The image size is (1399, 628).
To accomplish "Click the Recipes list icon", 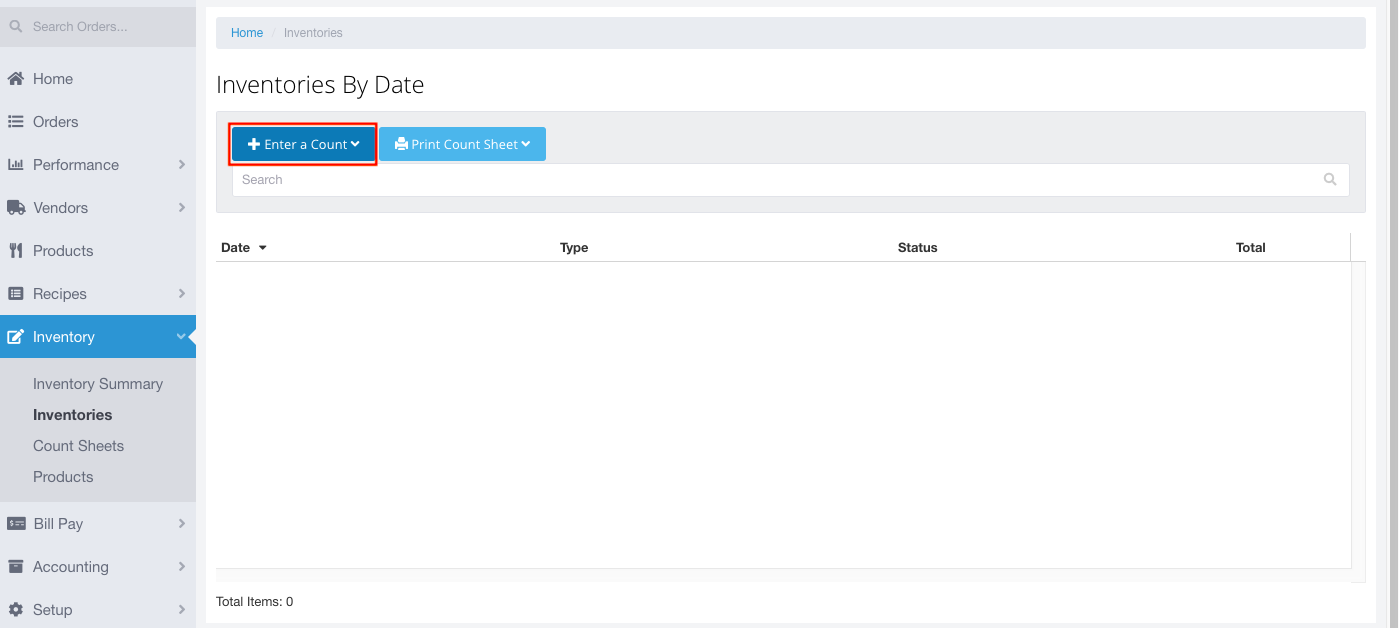I will (16, 294).
